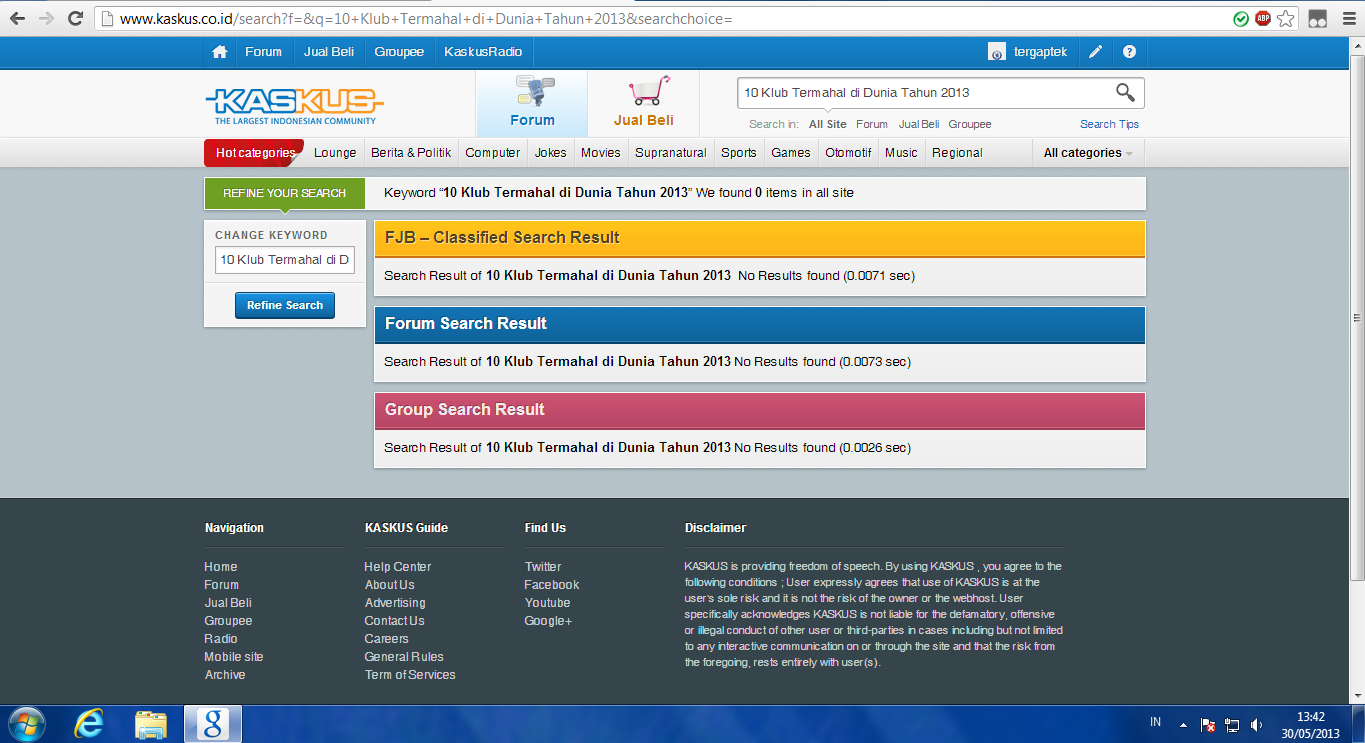Viewport: 1365px width, 743px height.
Task: Go to the Games category
Action: tap(791, 153)
